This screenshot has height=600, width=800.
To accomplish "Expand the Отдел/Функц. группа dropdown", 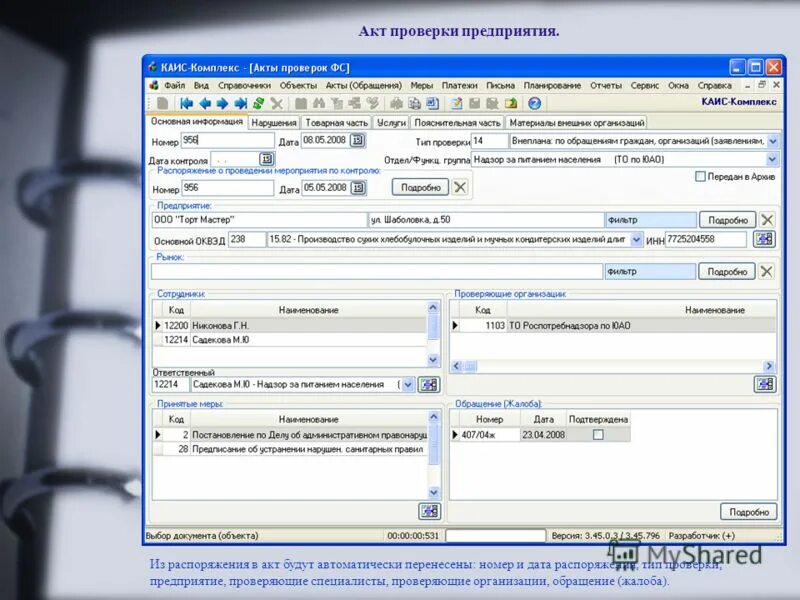I will (771, 158).
